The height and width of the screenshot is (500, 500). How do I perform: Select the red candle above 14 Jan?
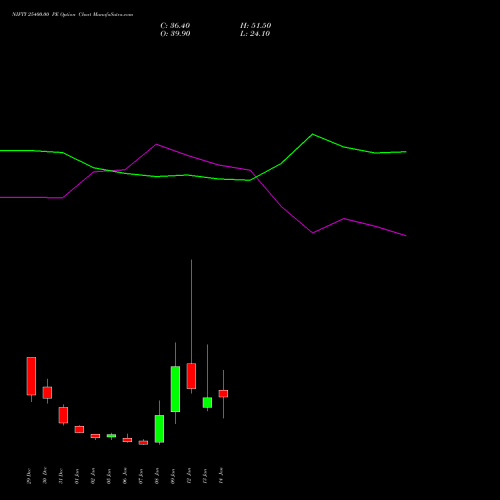point(223,394)
